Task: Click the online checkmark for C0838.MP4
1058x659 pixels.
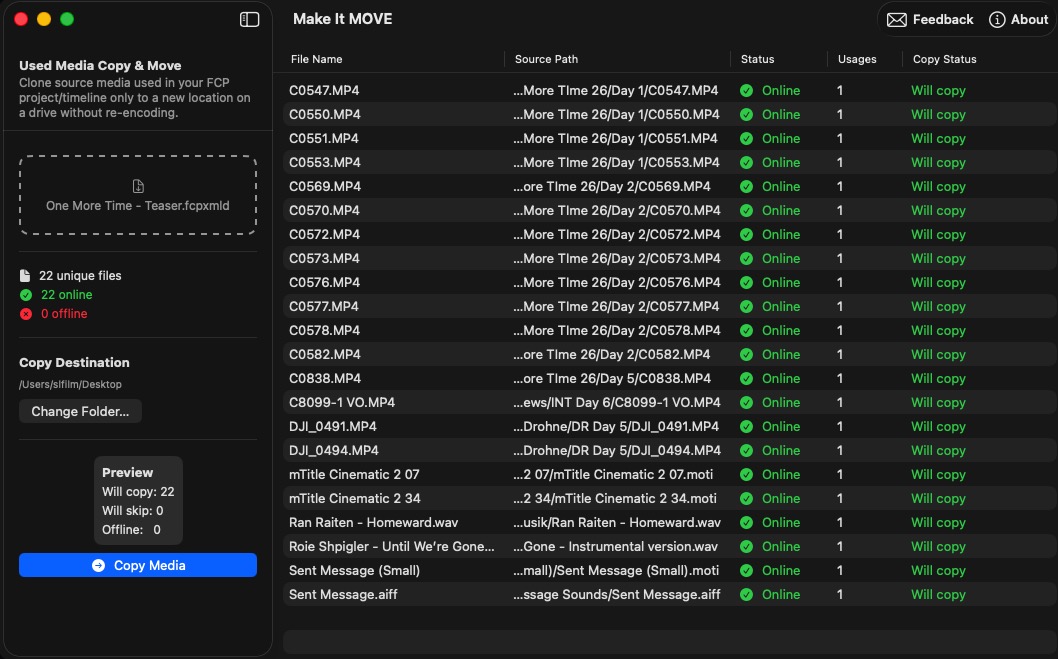Action: (746, 378)
